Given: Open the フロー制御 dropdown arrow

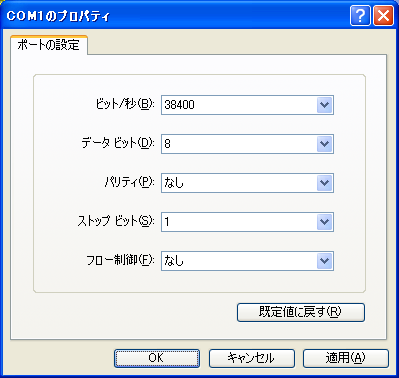Looking at the screenshot, I should [324, 261].
